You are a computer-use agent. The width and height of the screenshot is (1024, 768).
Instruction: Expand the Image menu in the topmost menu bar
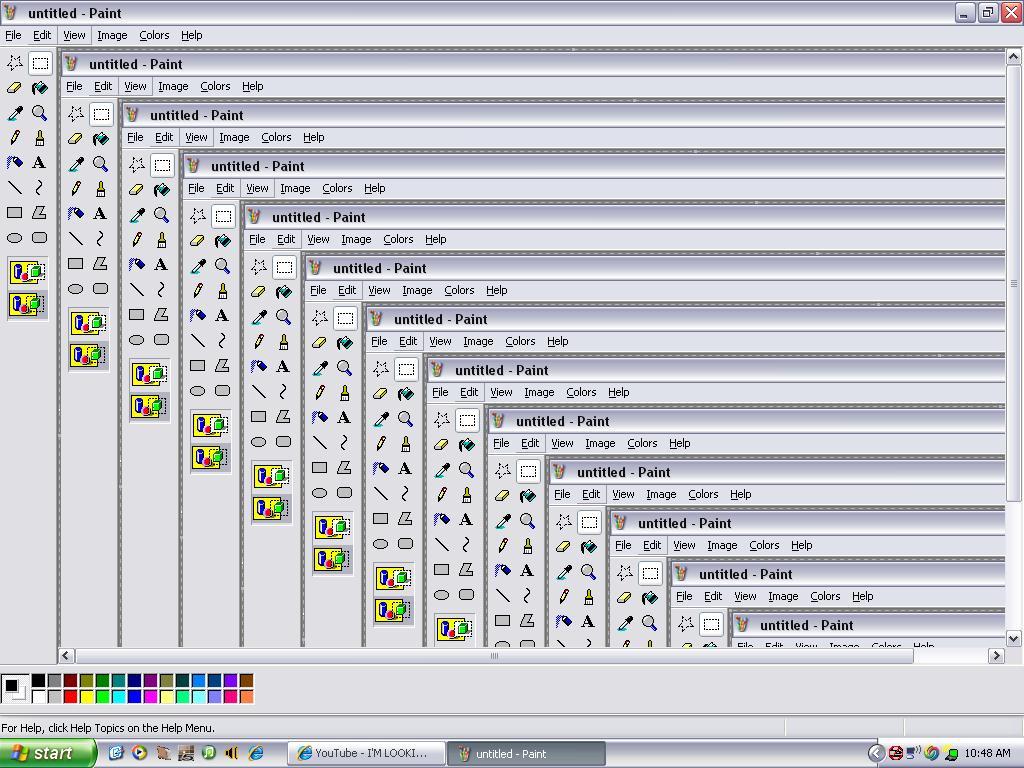tap(112, 35)
